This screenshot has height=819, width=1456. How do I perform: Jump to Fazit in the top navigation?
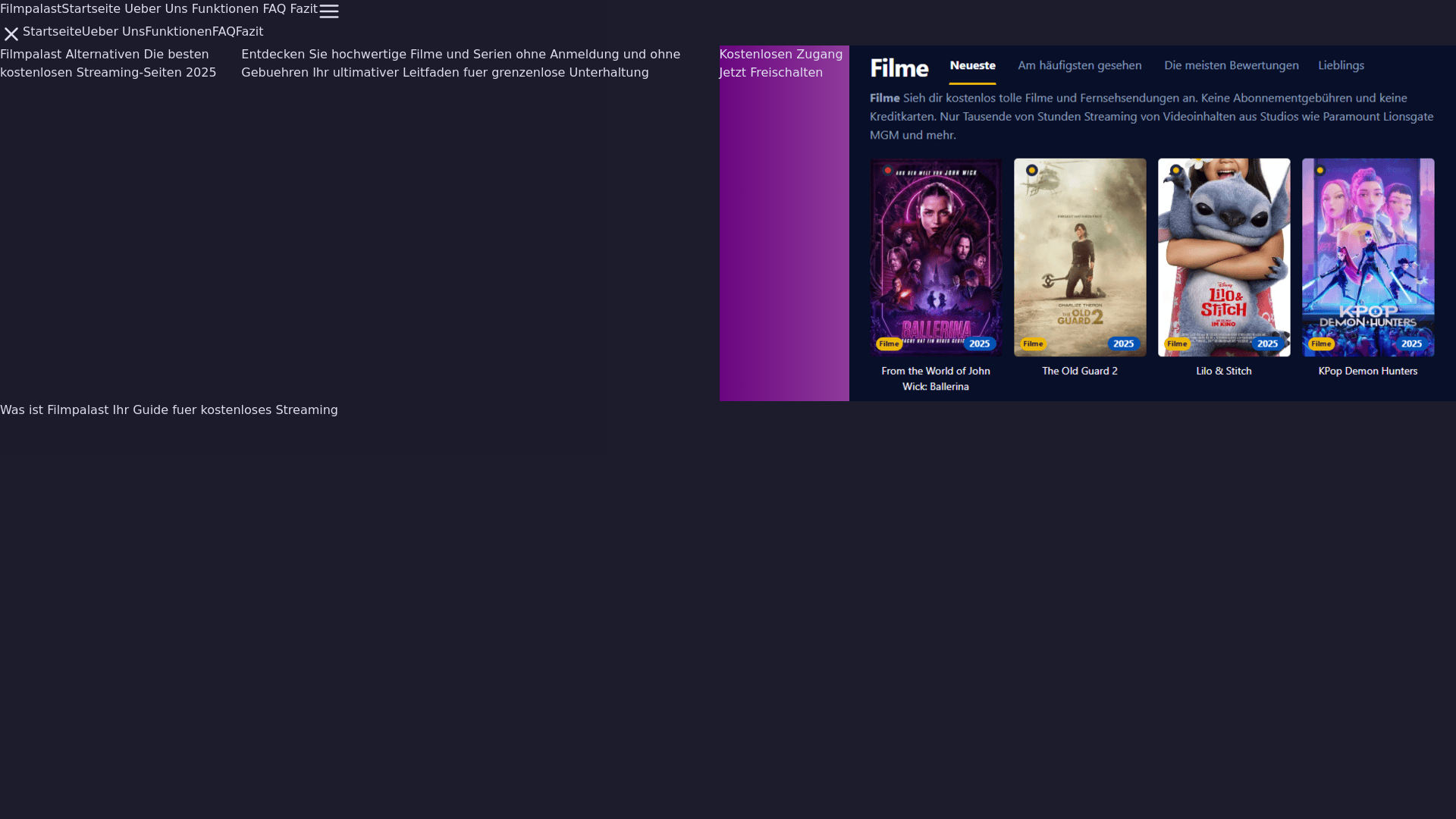point(303,9)
